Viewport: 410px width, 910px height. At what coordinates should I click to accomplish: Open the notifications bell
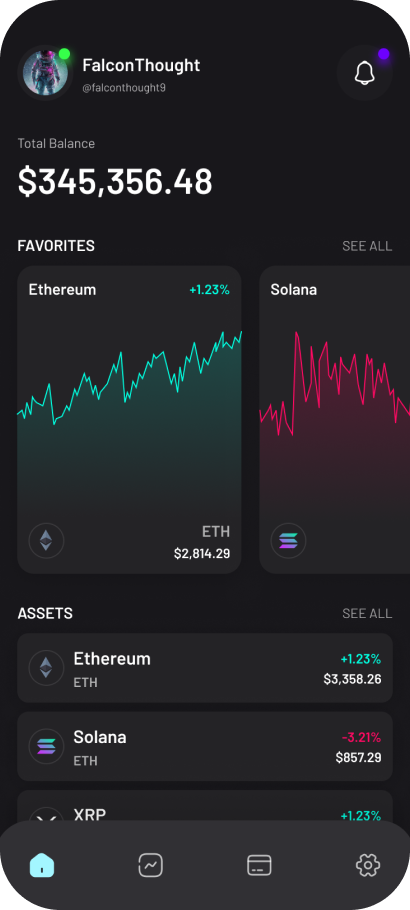(365, 73)
